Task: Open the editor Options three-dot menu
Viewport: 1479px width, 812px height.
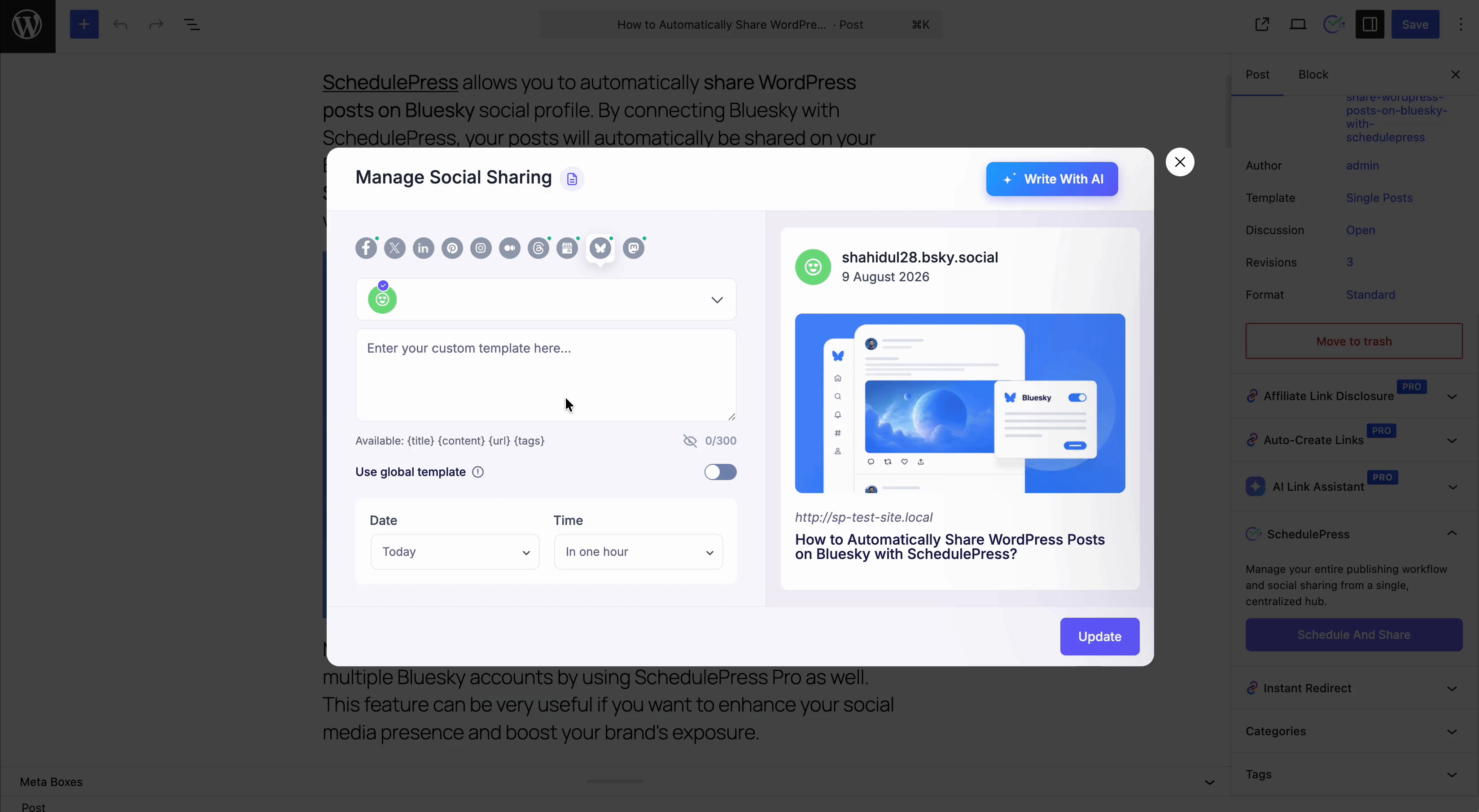Action: coord(1461,24)
